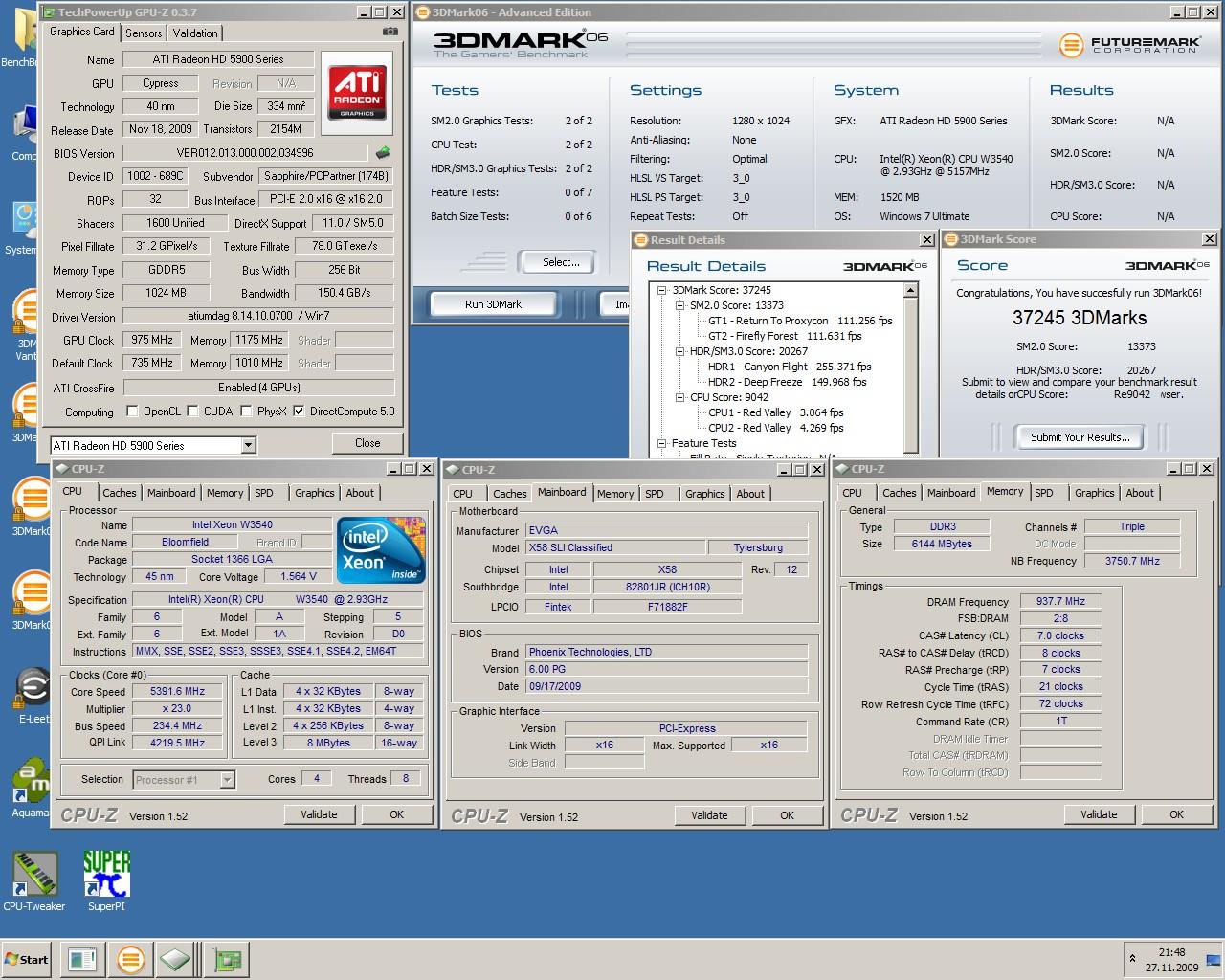Select the Aquamark desktop icon
Image resolution: width=1225 pixels, height=980 pixels.
pyautogui.click(x=32, y=790)
